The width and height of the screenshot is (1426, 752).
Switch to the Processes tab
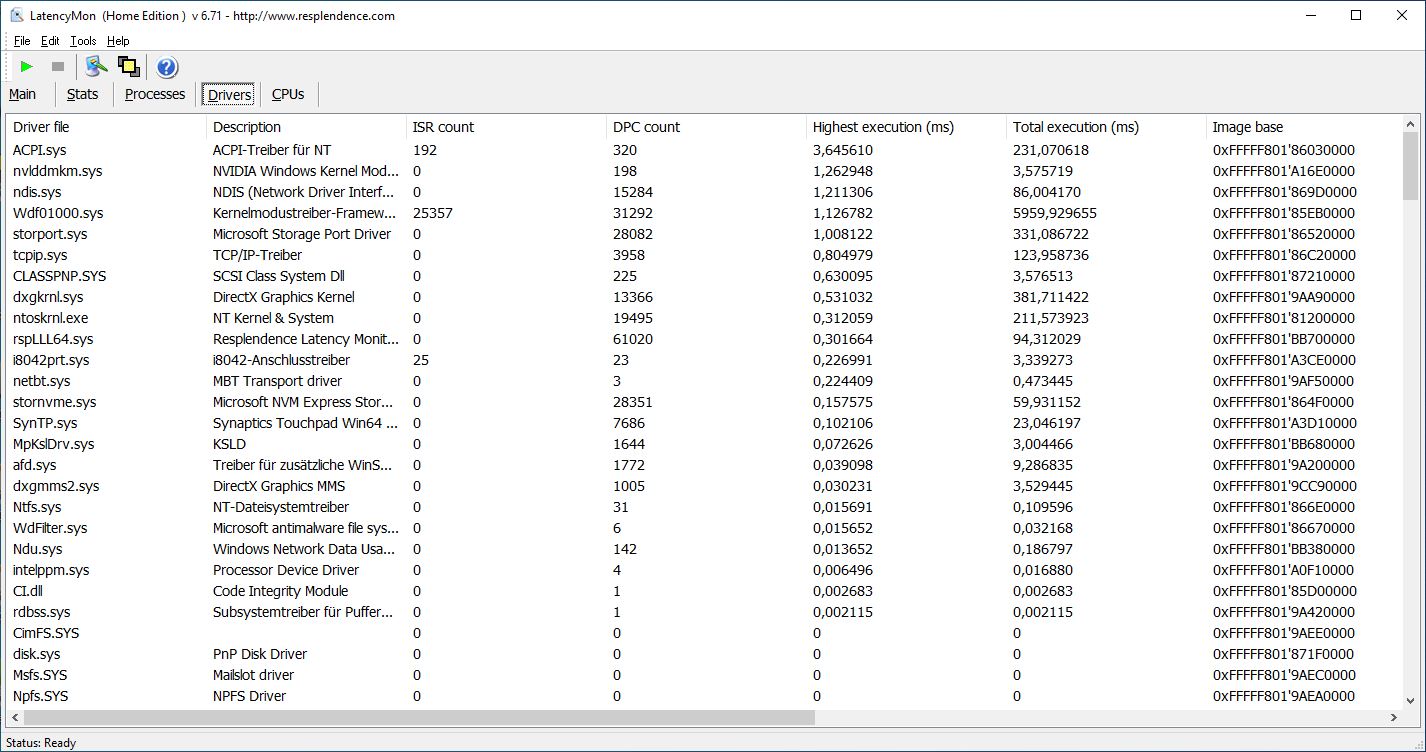coord(155,94)
